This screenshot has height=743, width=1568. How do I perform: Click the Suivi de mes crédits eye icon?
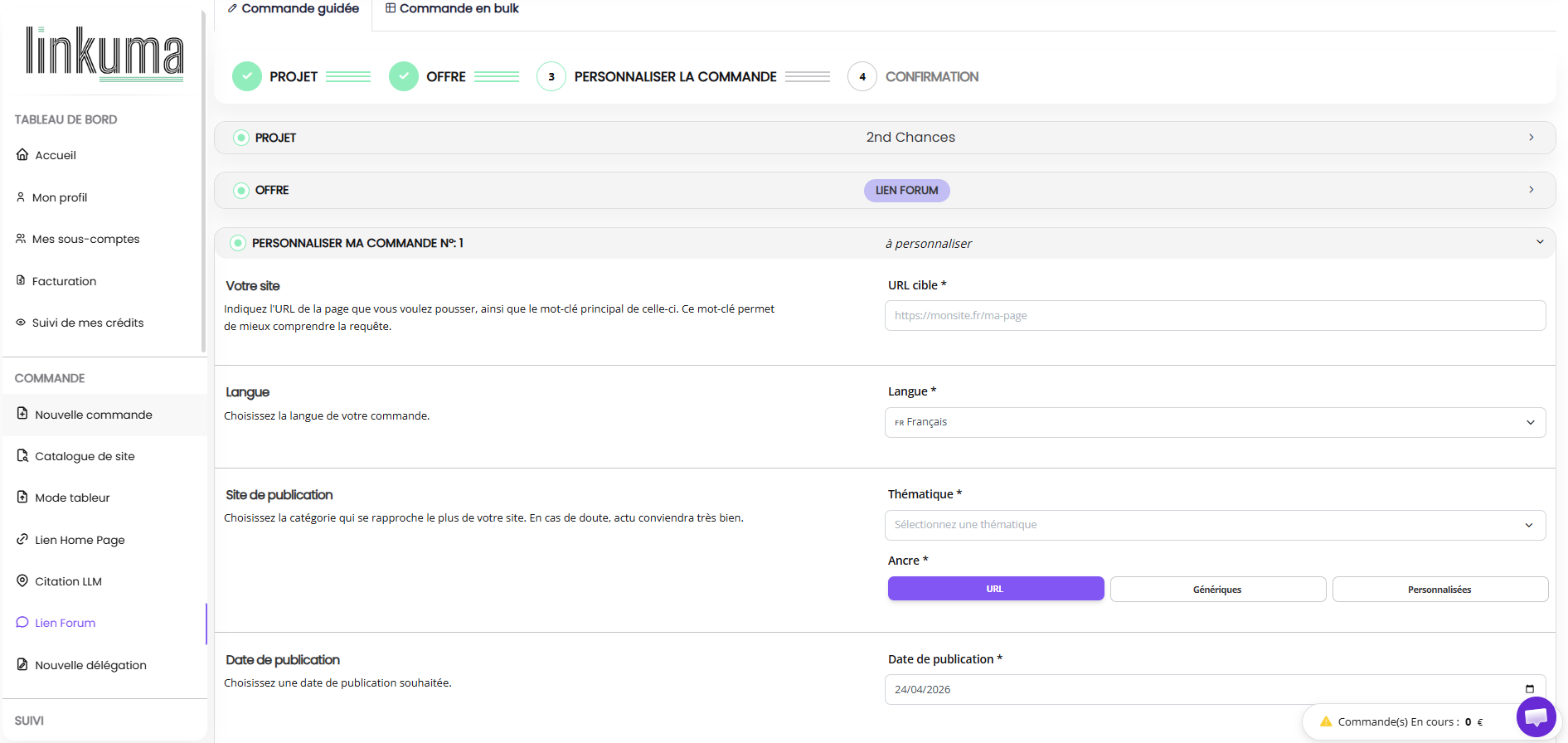point(21,323)
